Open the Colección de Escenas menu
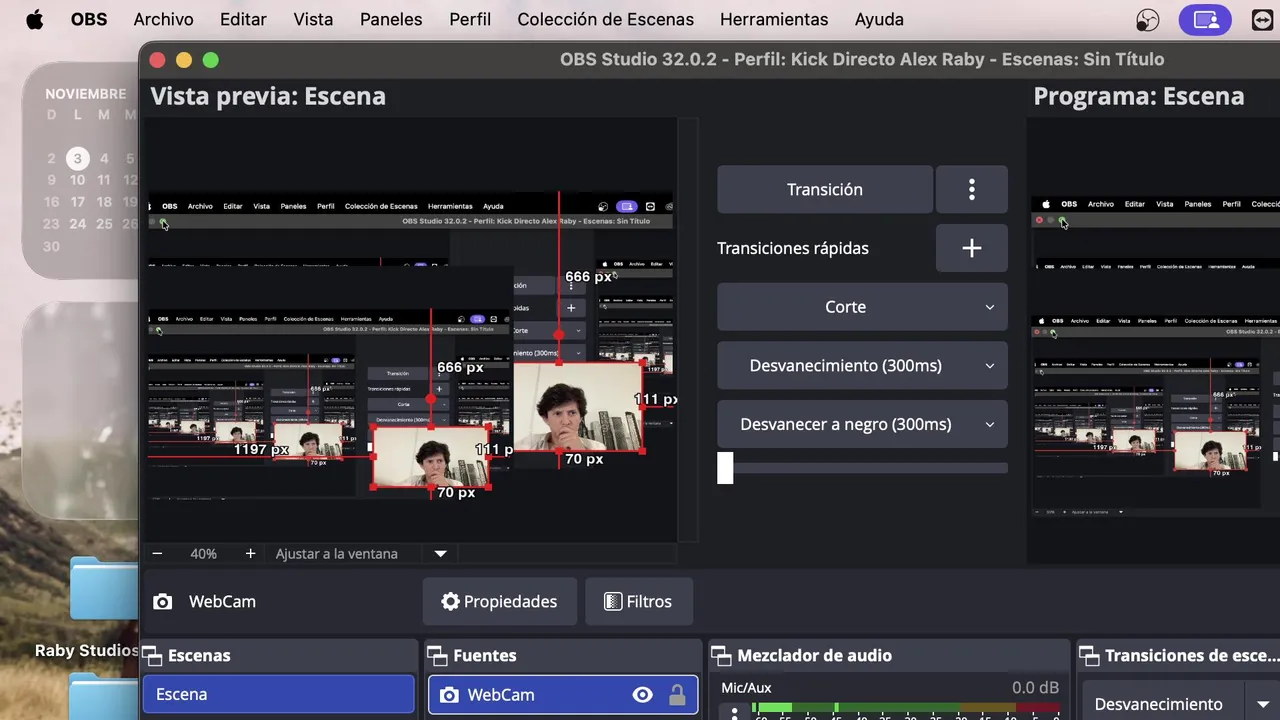The height and width of the screenshot is (720, 1280). (605, 20)
